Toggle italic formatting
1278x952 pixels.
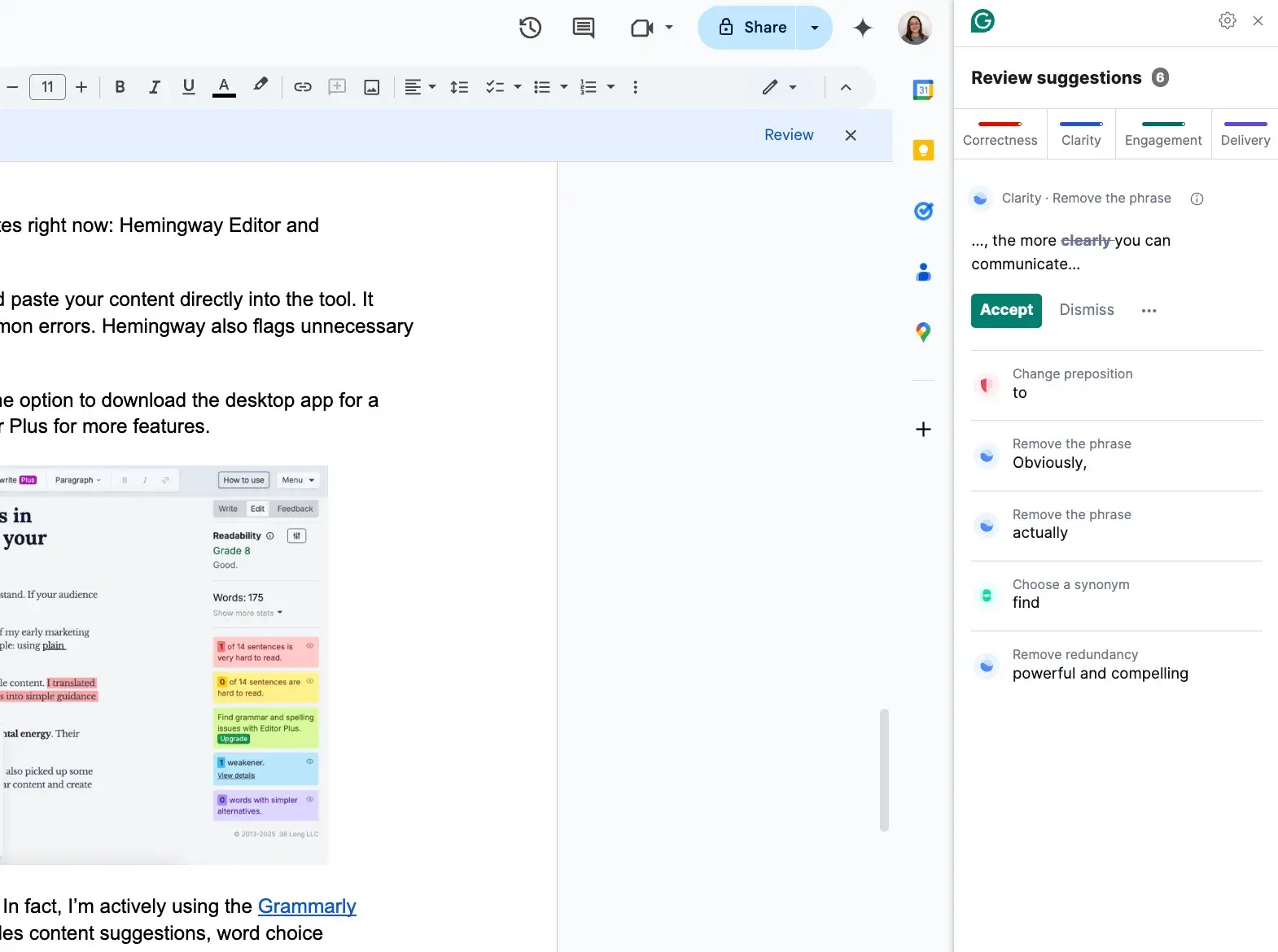tap(154, 87)
